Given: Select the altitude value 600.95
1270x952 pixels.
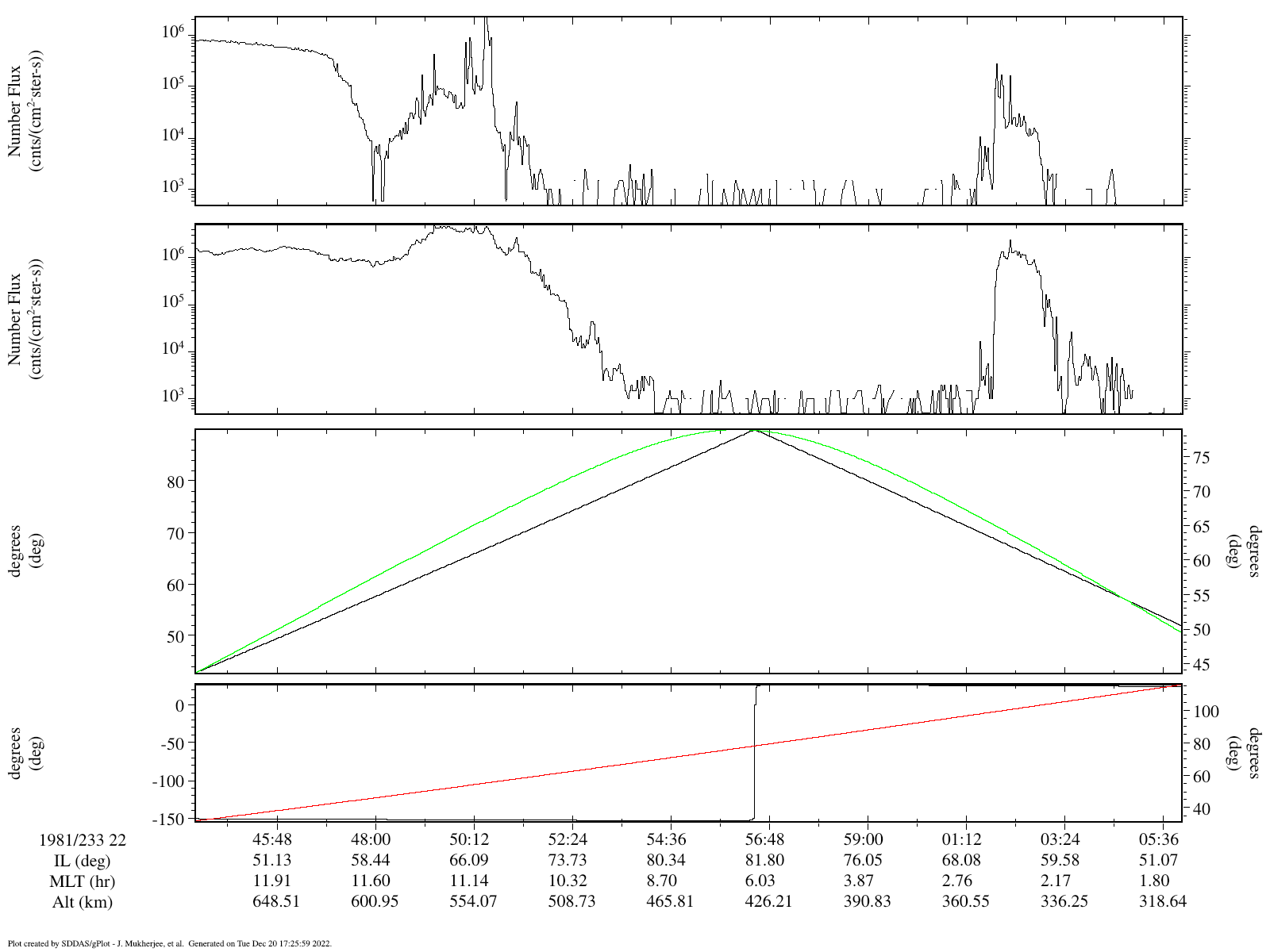Looking at the screenshot, I should 375,901.
